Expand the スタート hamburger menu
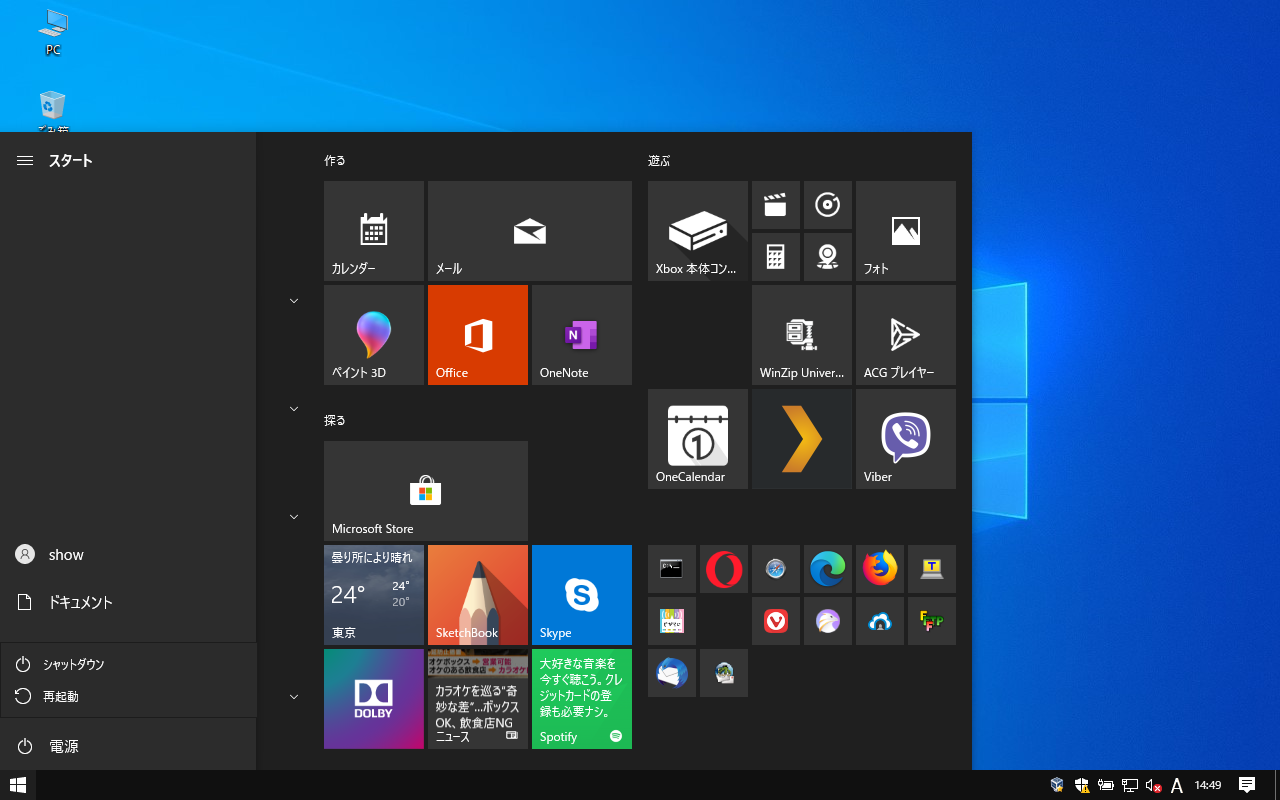Screen dimensions: 1280x800 tap(25, 160)
